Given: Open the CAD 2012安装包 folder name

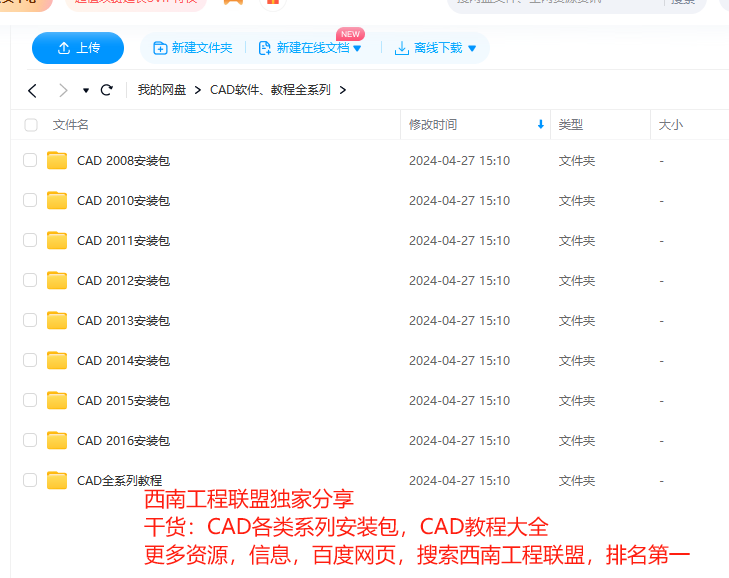Looking at the screenshot, I should click(123, 281).
